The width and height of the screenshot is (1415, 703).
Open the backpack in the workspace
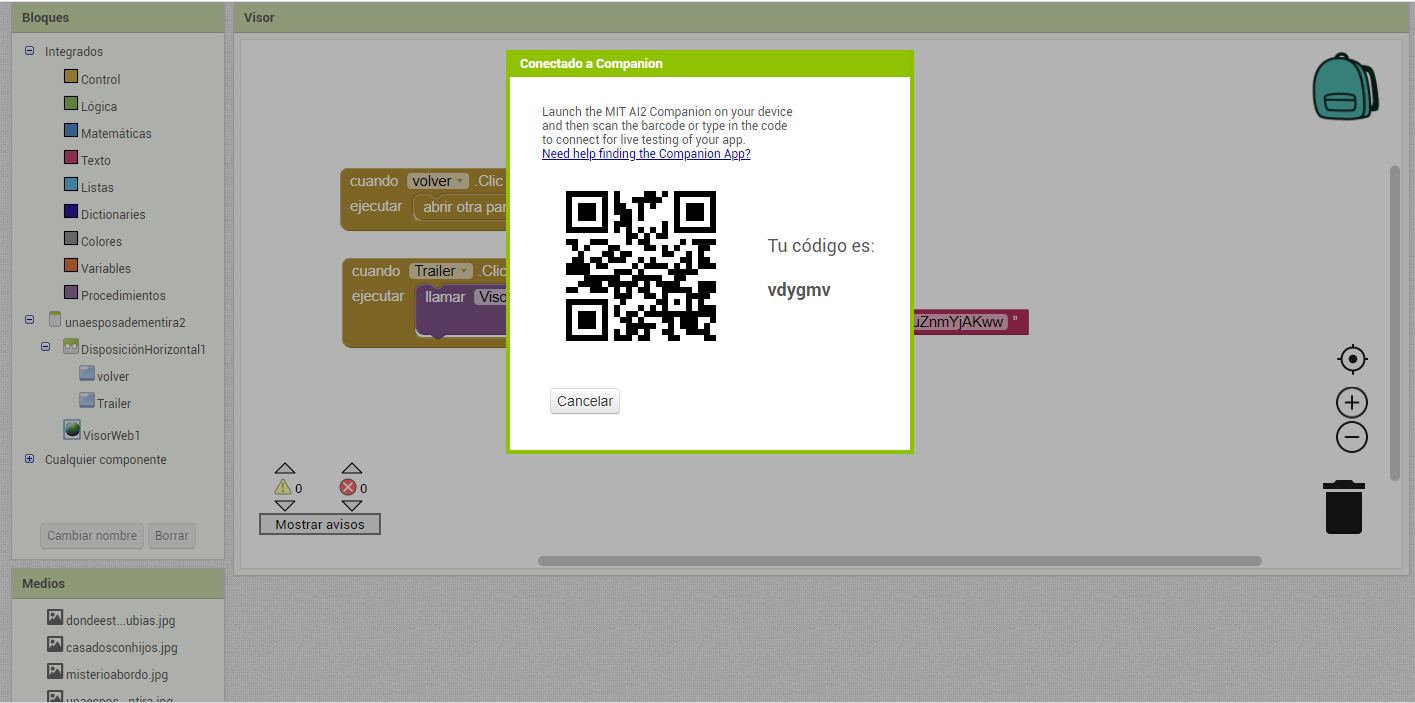tap(1345, 87)
